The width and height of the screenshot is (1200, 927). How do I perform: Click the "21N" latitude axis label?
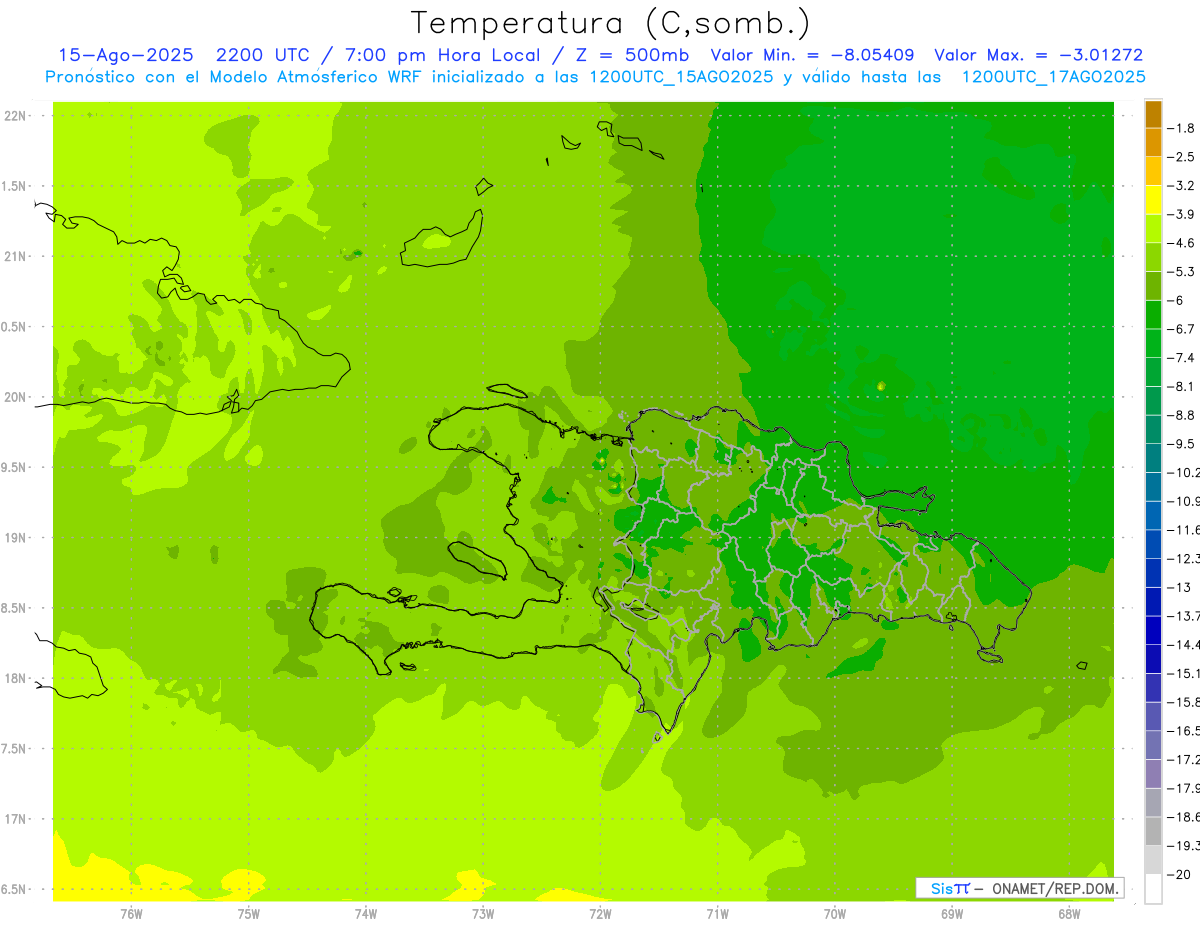[x=14, y=256]
